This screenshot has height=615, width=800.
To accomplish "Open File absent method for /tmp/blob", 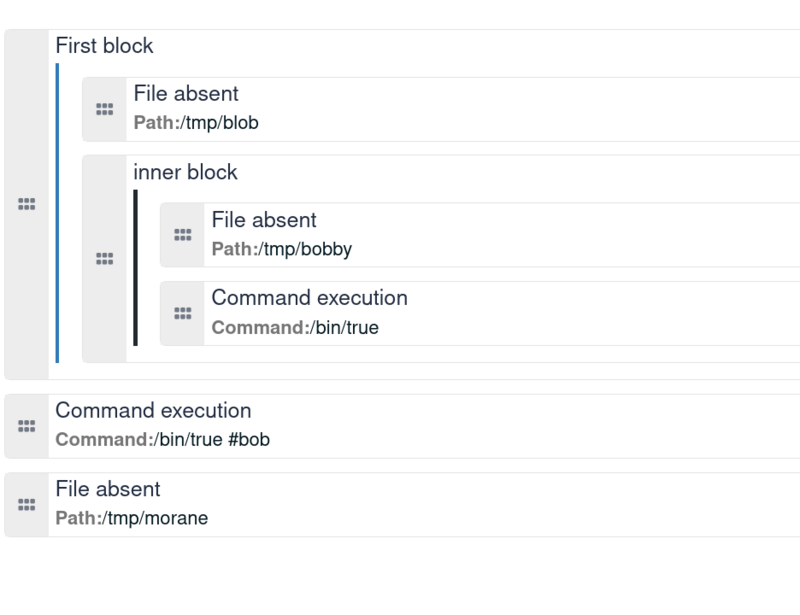I will (186, 93).
